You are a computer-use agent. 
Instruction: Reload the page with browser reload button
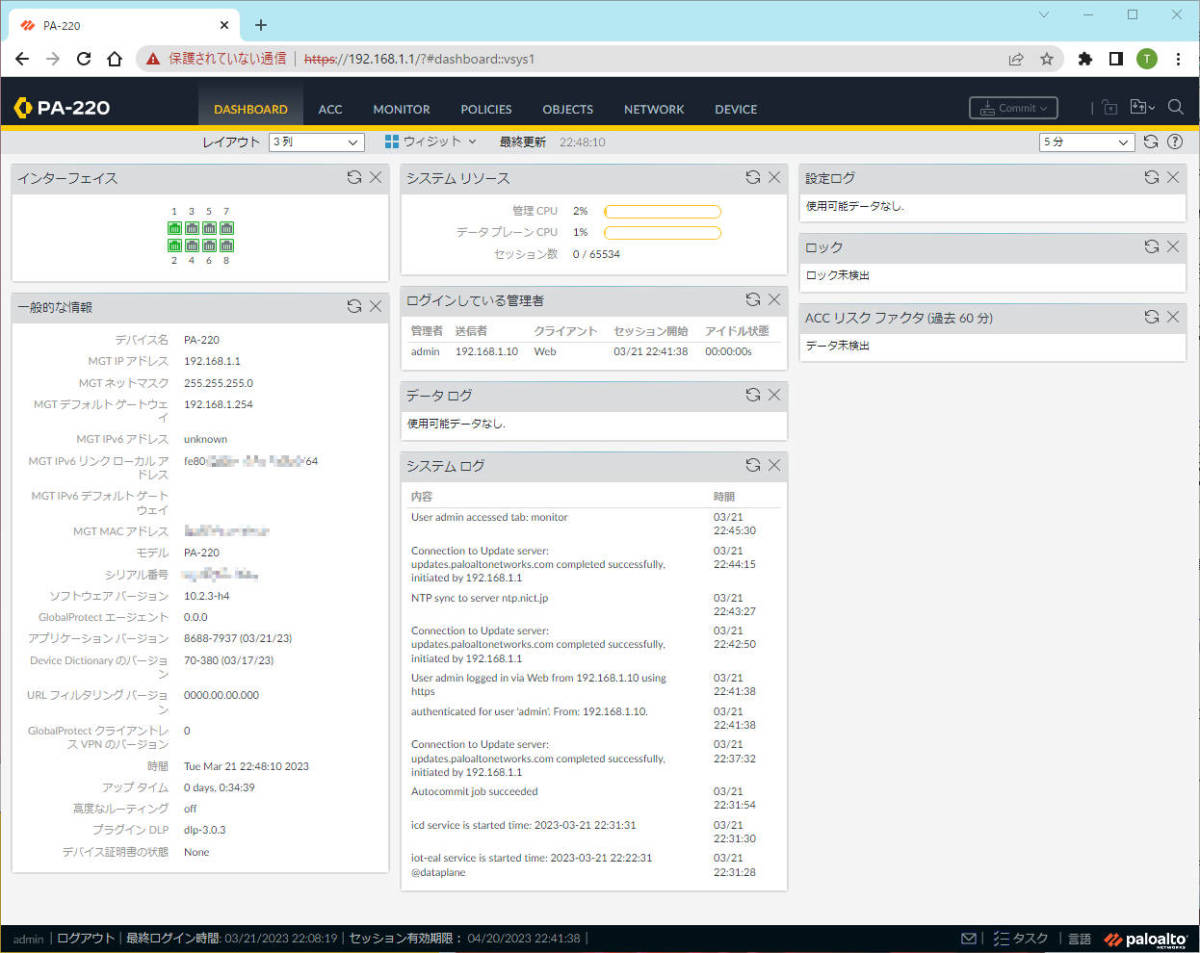(x=84, y=59)
